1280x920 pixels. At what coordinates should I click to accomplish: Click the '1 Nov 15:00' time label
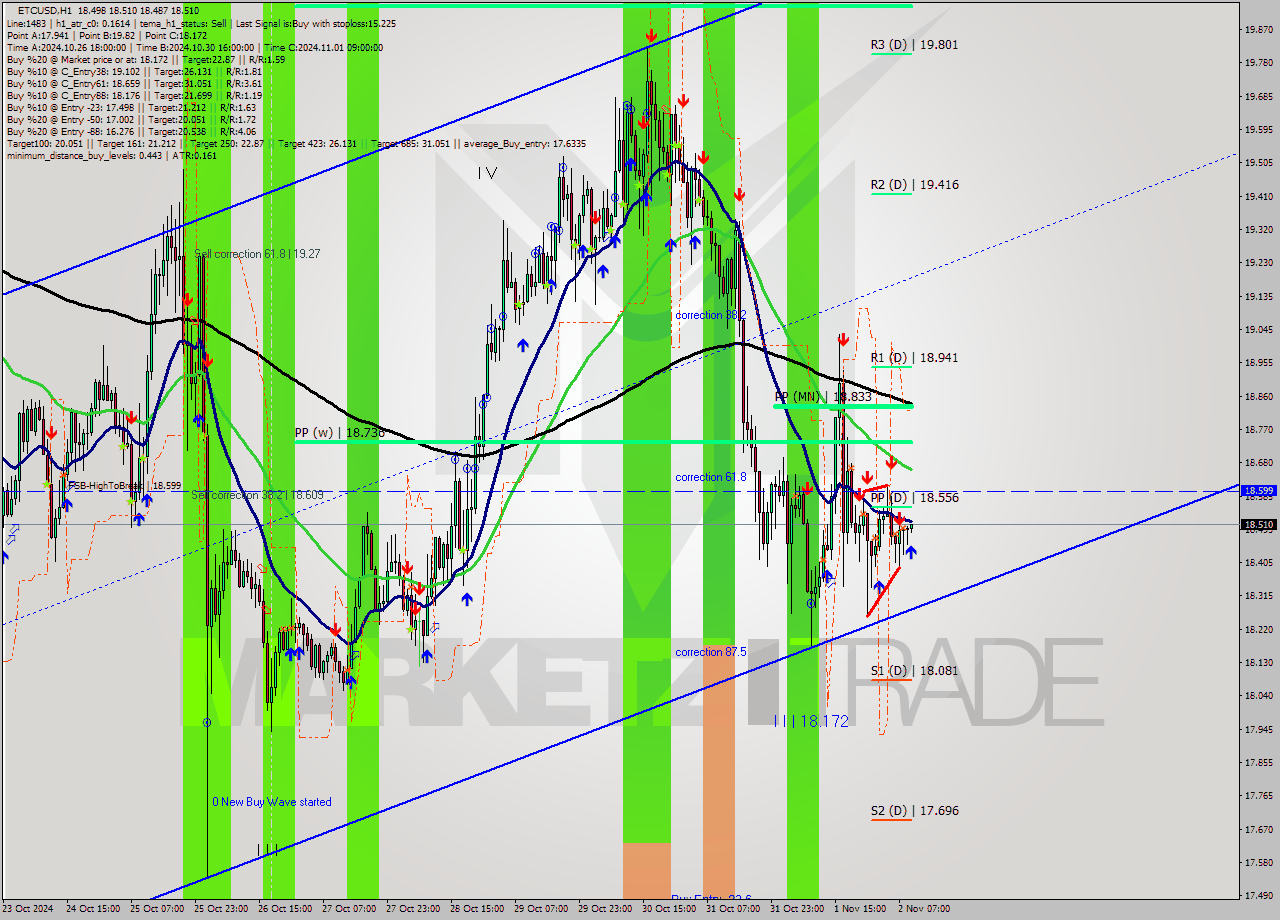point(860,909)
